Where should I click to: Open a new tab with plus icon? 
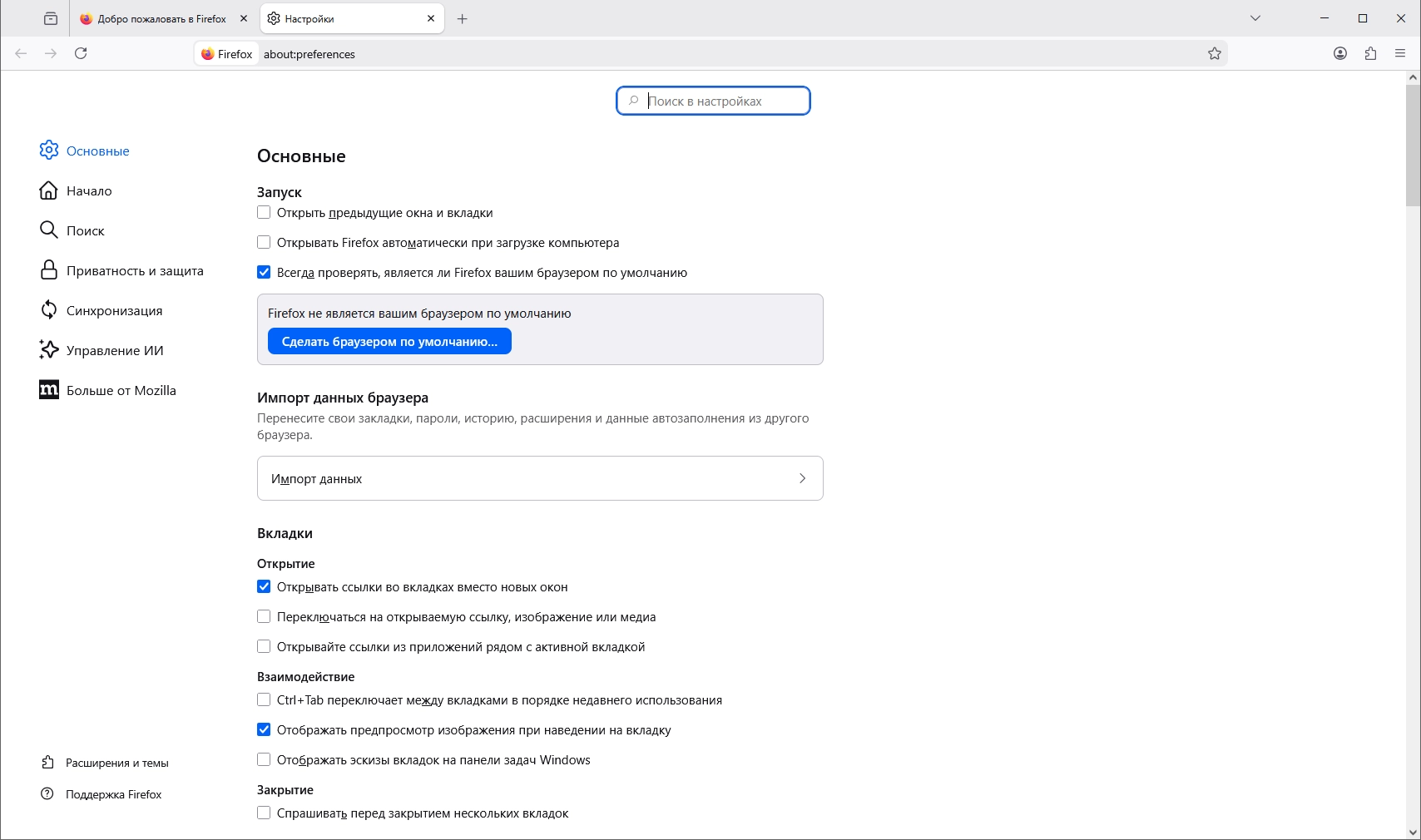point(463,18)
